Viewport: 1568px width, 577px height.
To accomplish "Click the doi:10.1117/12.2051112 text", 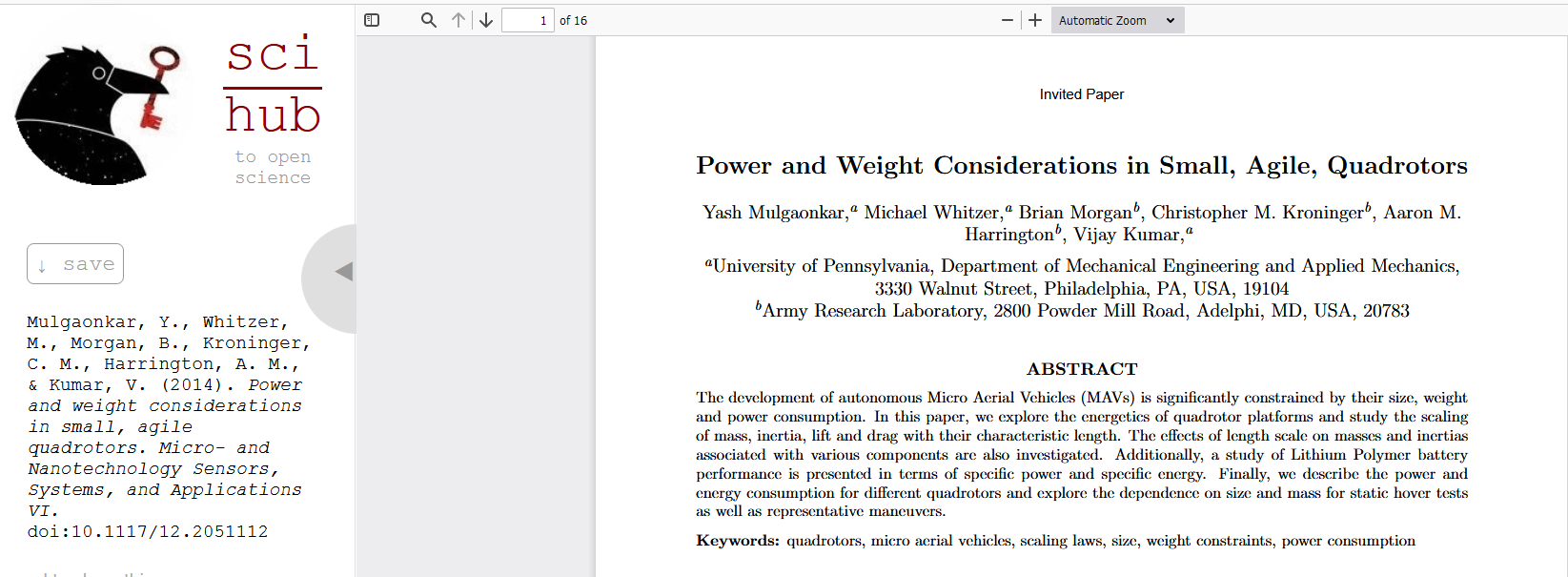I will click(148, 532).
